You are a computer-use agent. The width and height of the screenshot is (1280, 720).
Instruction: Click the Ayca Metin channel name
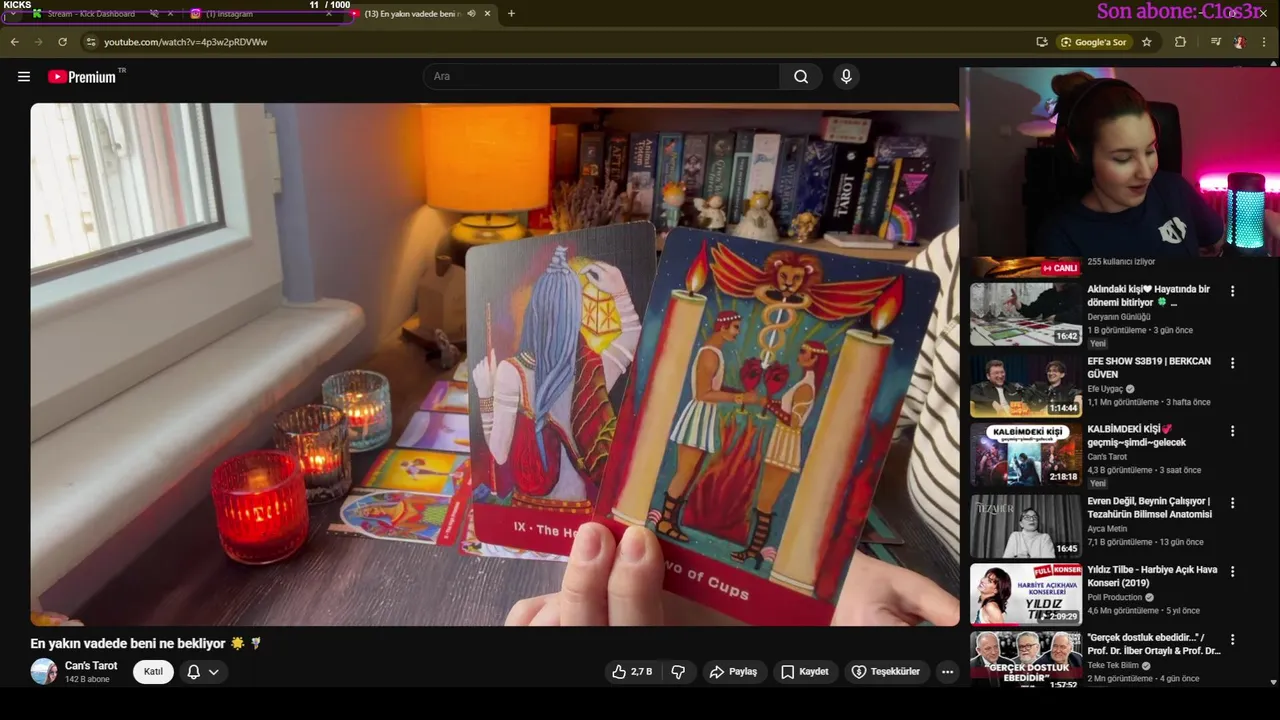pos(1108,529)
